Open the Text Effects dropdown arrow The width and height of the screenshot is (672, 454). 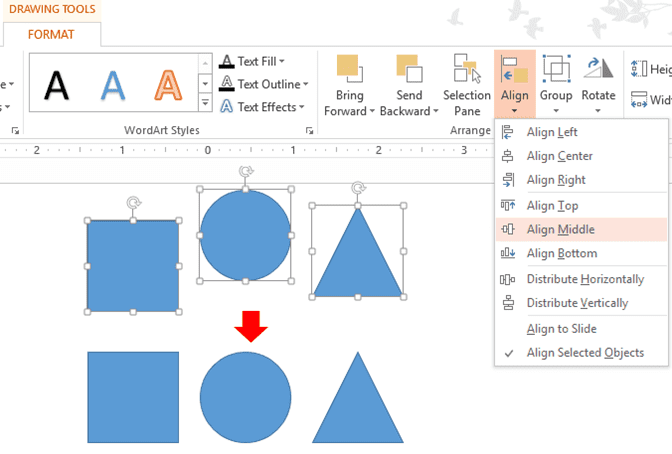coord(302,107)
